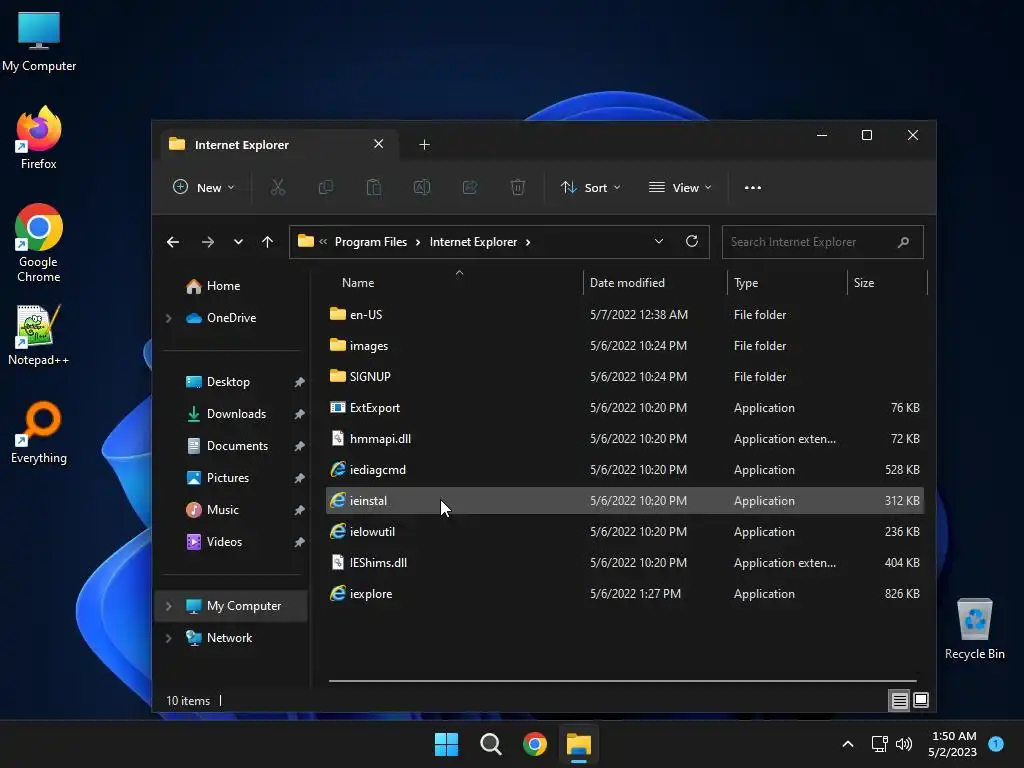The height and width of the screenshot is (768, 1024).
Task: Click Internet Explorer breadcrumb segment
Action: (473, 242)
